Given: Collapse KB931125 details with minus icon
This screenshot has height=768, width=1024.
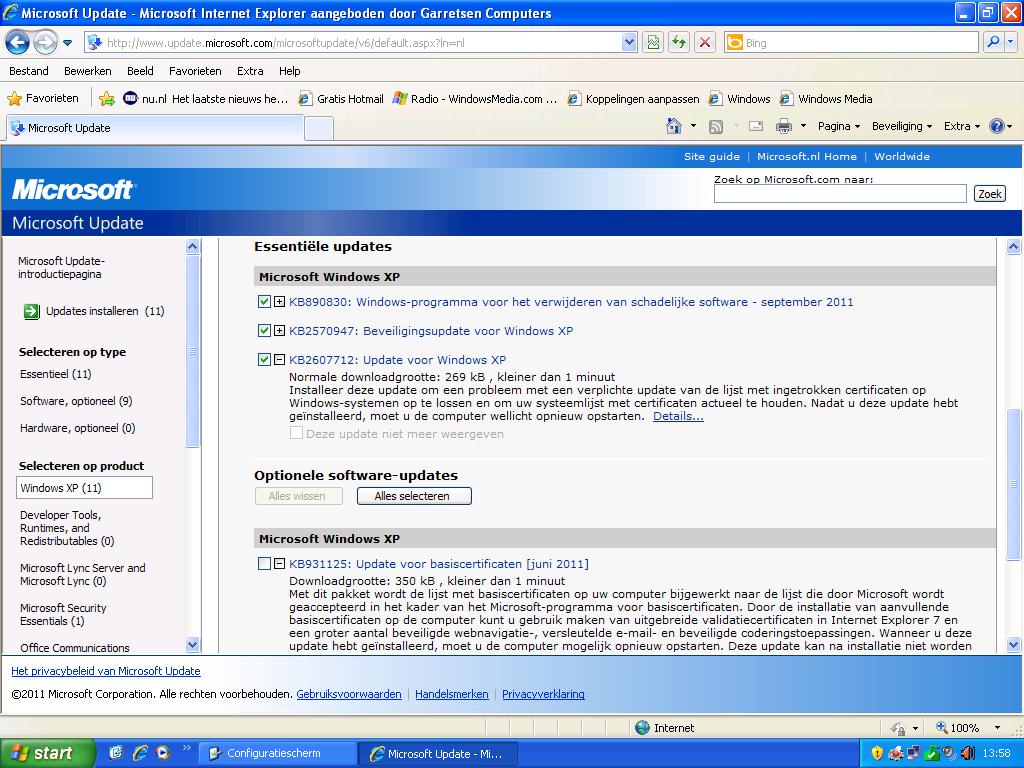Looking at the screenshot, I should click(x=280, y=564).
